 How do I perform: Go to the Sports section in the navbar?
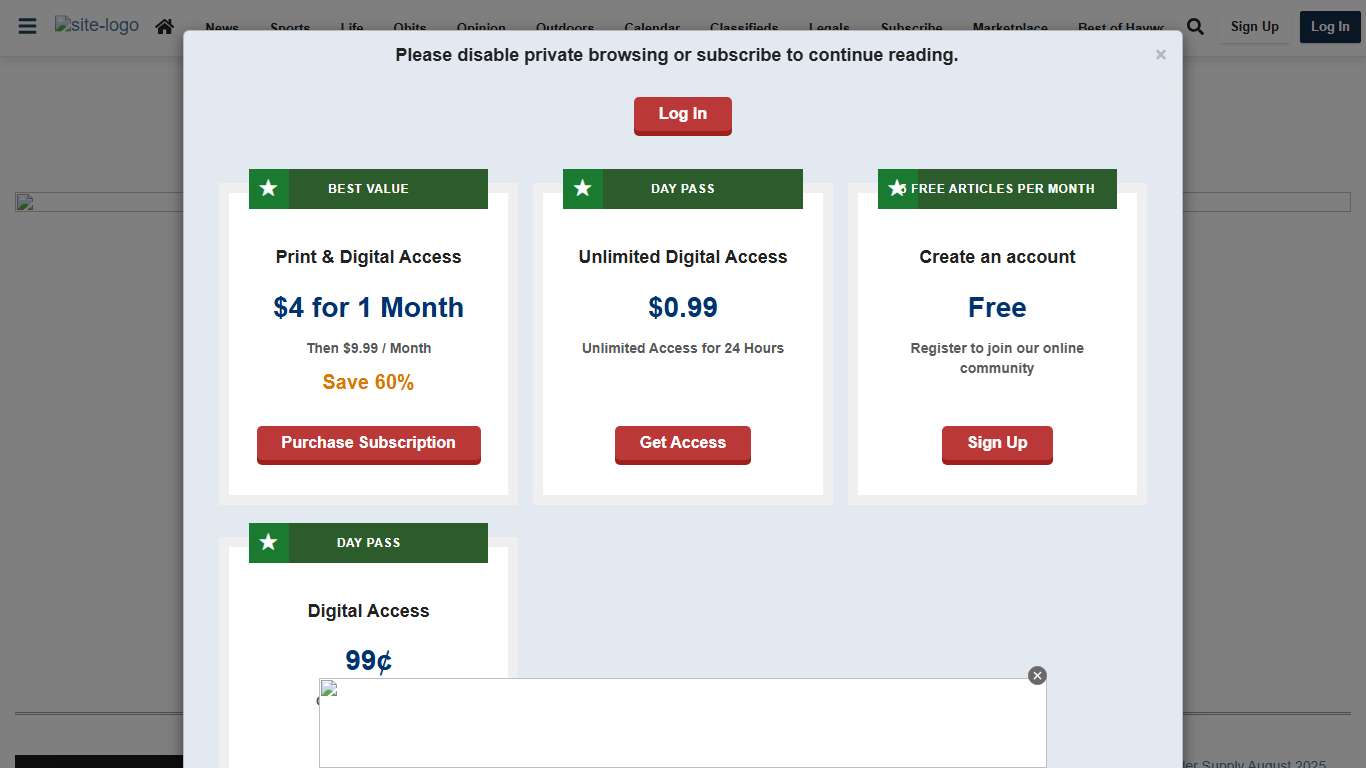tap(290, 27)
